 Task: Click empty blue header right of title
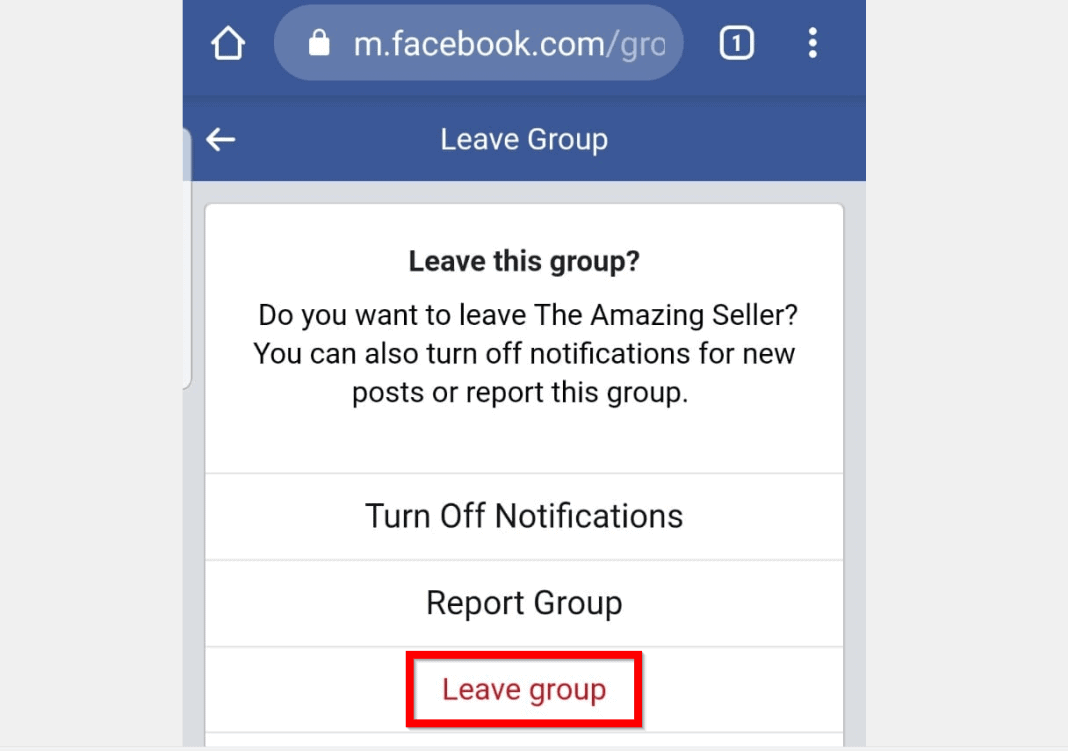coord(736,140)
